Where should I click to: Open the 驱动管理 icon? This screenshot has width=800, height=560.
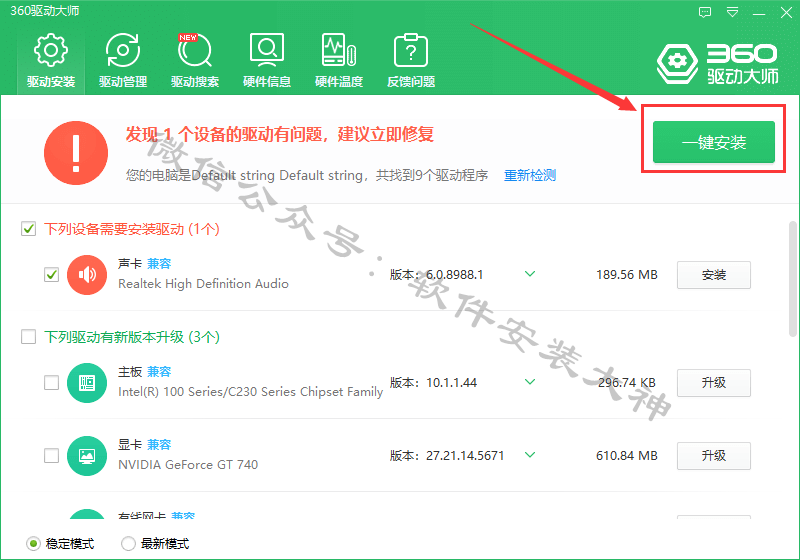pos(122,50)
